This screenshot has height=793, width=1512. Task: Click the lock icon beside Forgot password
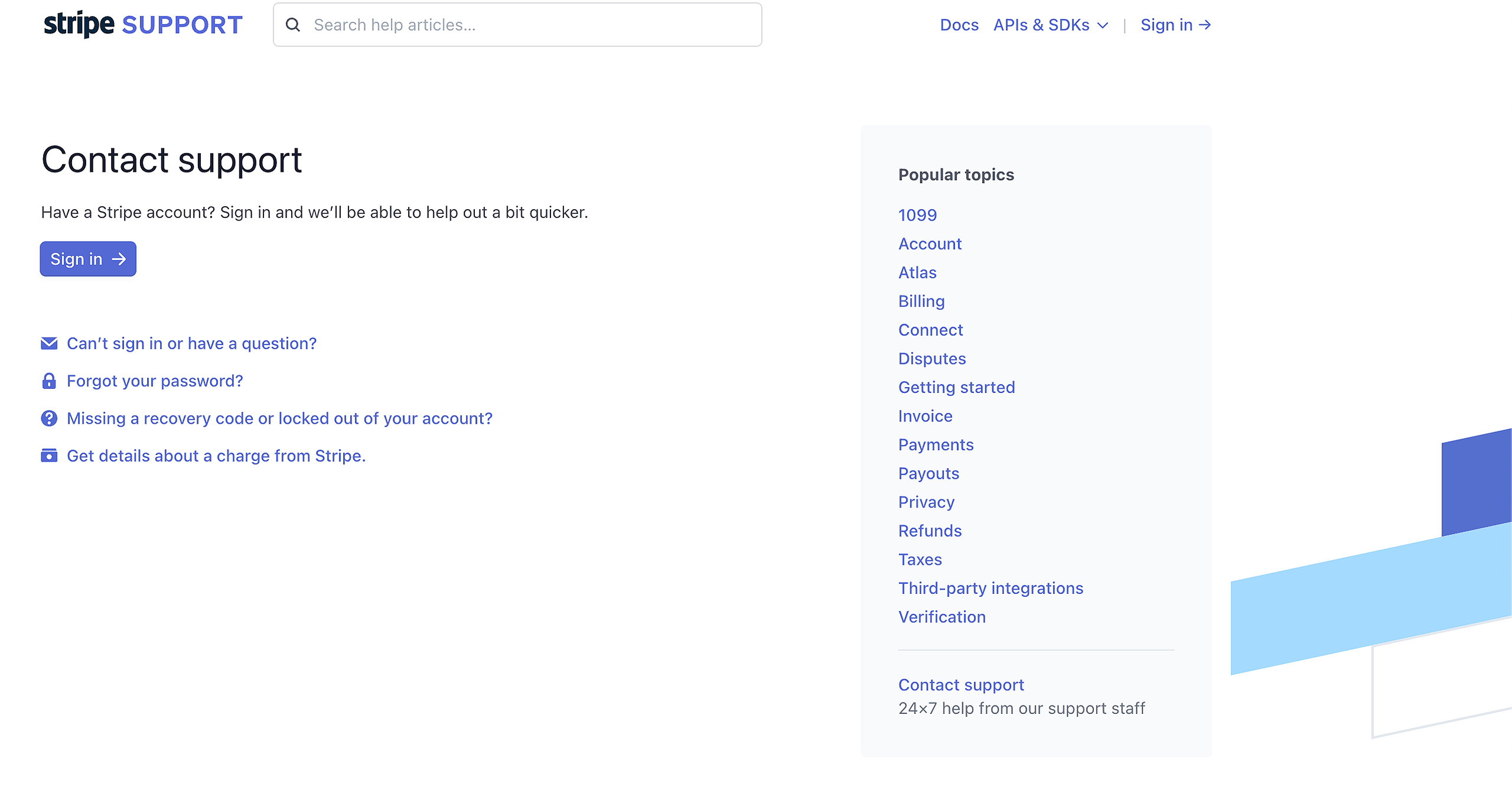(49, 381)
